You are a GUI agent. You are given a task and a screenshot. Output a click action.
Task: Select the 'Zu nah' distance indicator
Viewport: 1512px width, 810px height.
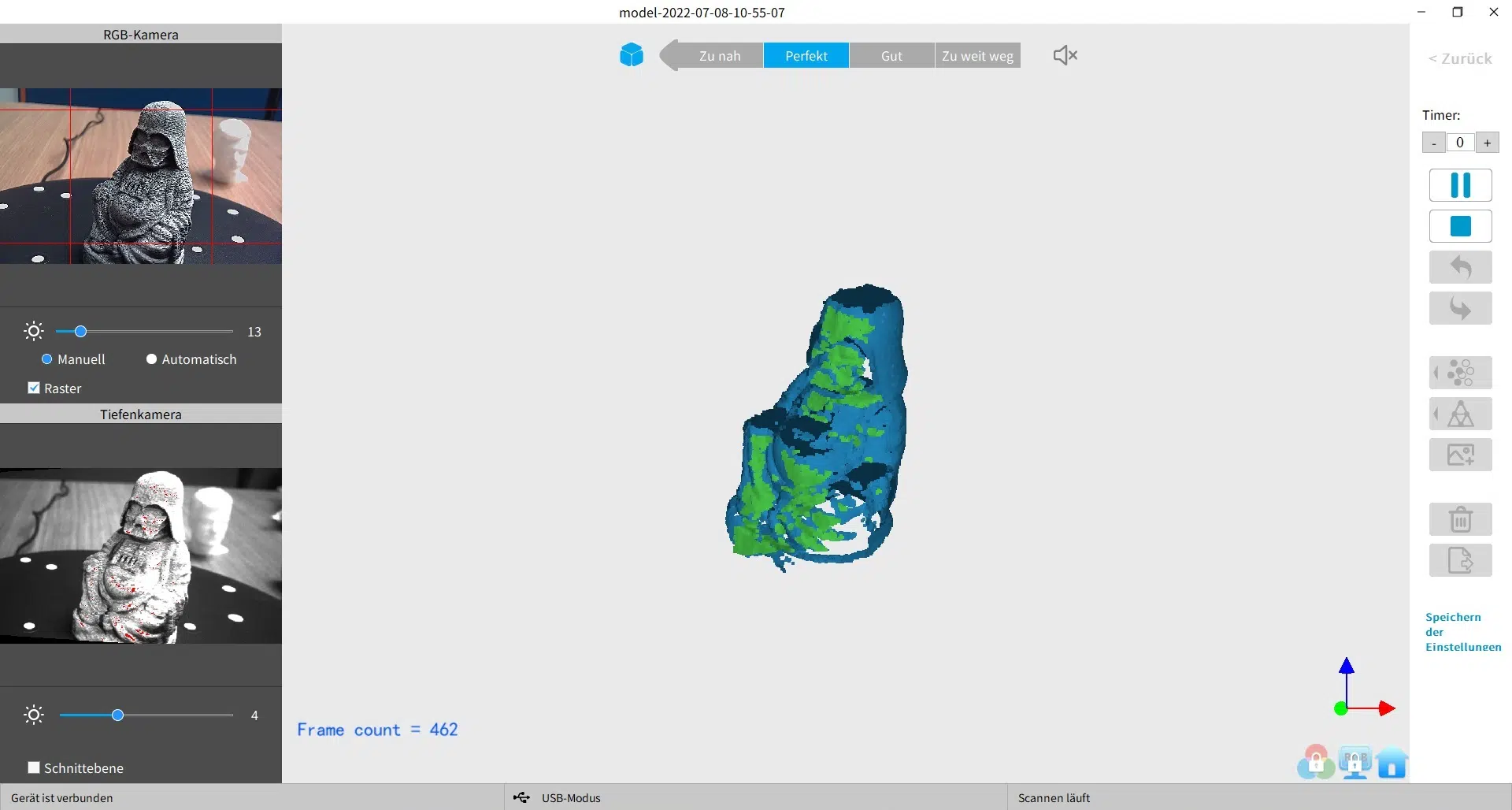720,56
